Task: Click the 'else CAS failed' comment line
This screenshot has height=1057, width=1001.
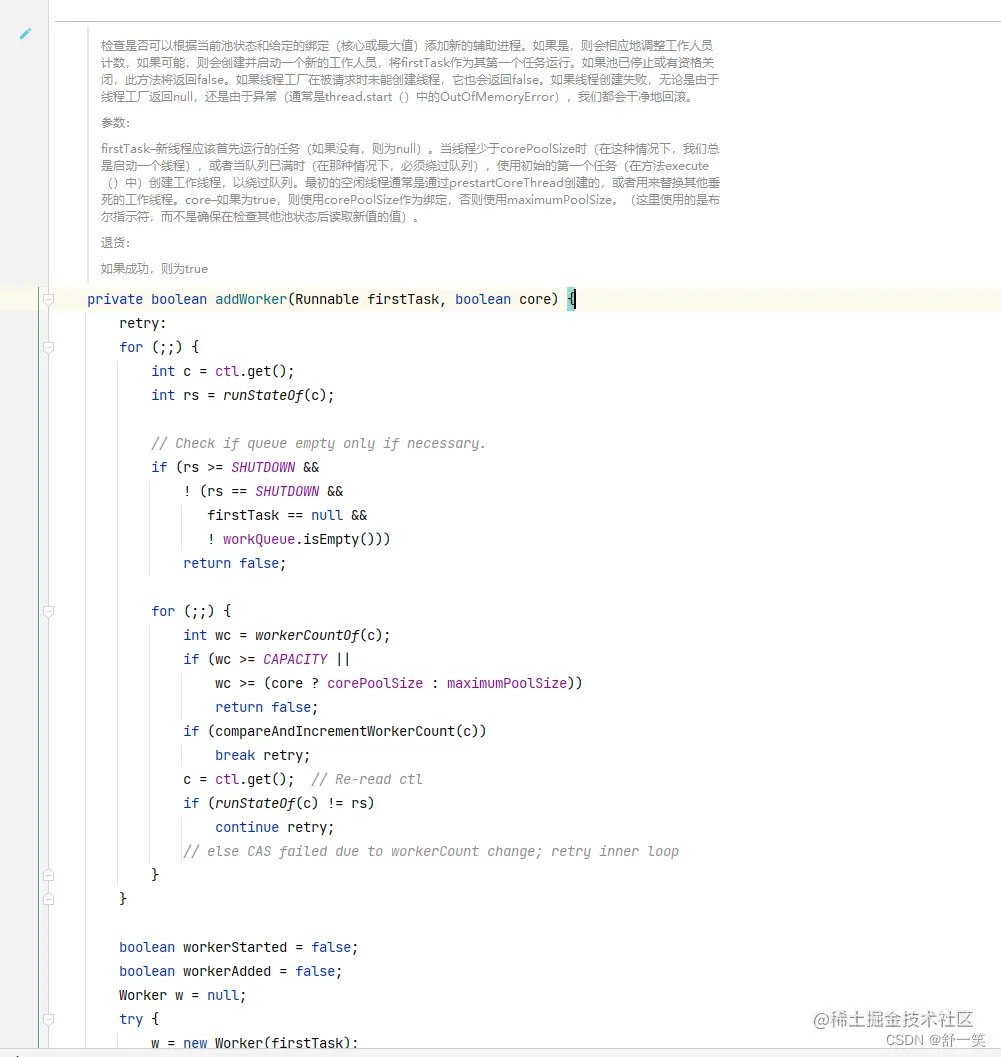Action: tap(431, 852)
